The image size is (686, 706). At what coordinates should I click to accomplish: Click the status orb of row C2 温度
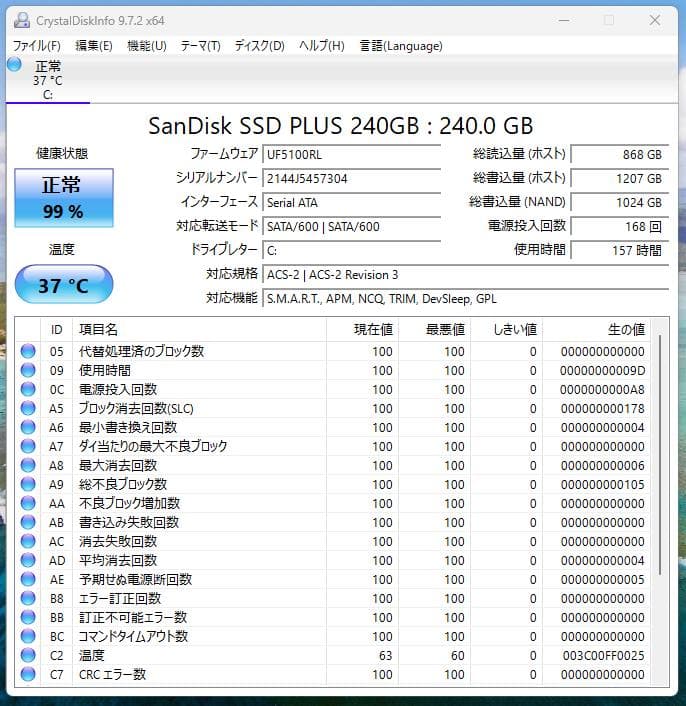tap(28, 655)
